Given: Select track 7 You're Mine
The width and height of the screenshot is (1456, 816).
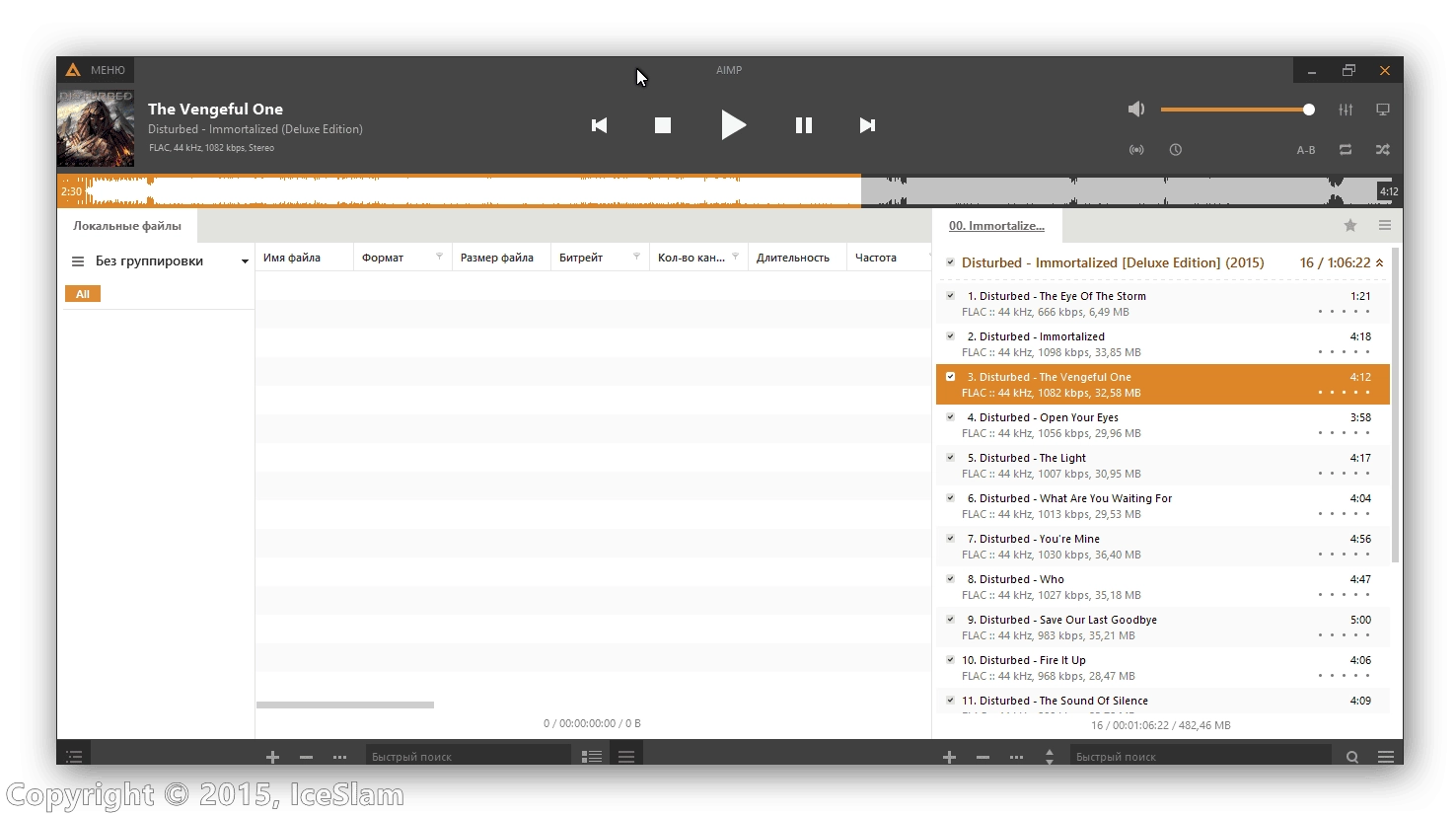Looking at the screenshot, I should 1162,547.
